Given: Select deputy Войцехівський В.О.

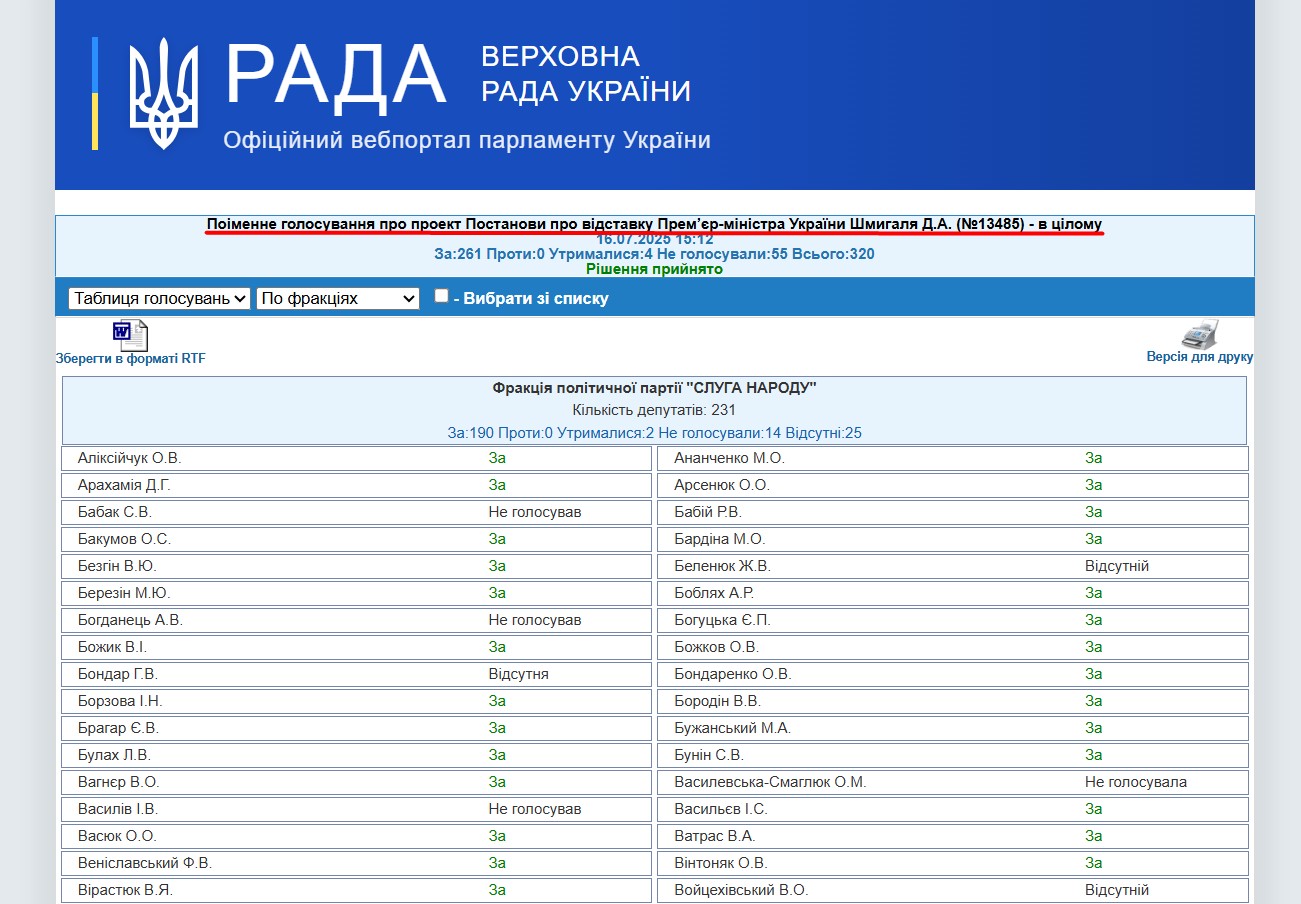Looking at the screenshot, I should pos(741,890).
